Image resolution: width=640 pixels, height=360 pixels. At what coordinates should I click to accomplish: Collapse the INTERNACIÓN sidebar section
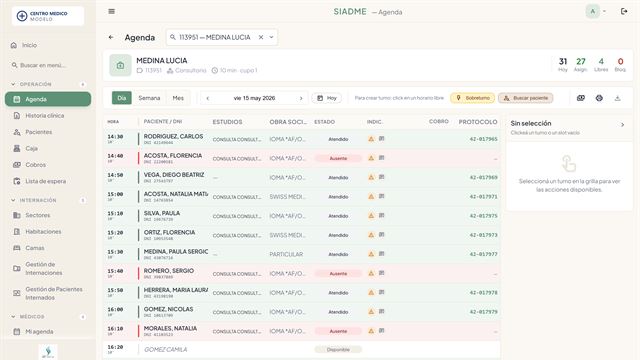pyautogui.click(x=13, y=200)
